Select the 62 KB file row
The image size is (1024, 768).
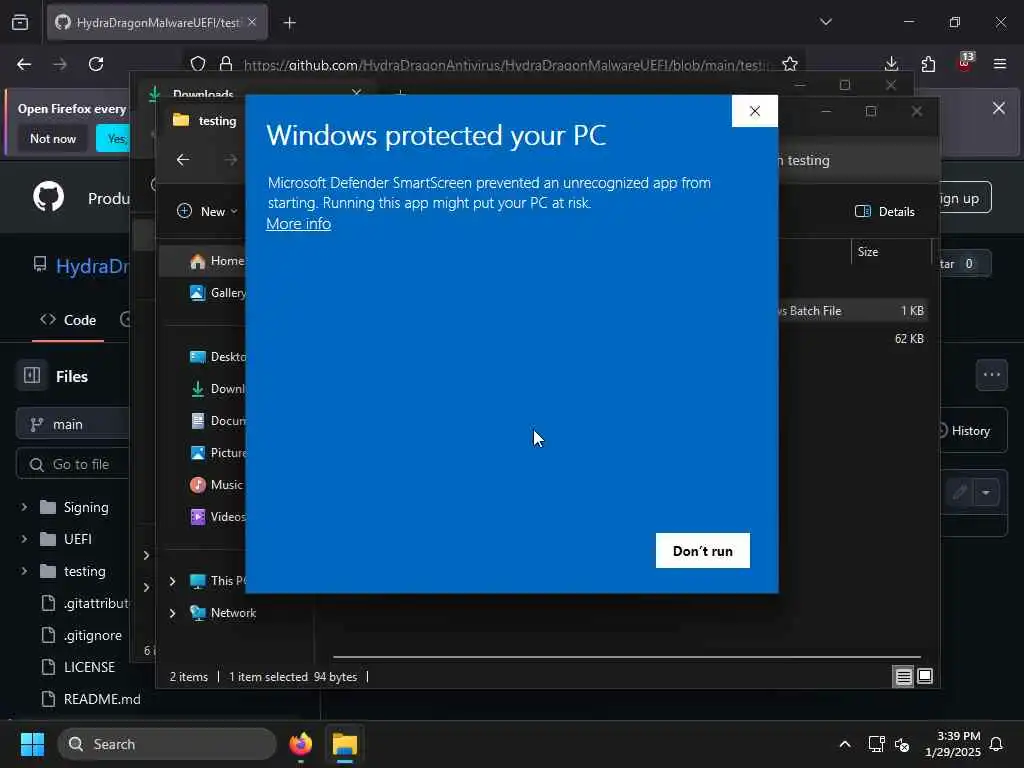pos(852,339)
